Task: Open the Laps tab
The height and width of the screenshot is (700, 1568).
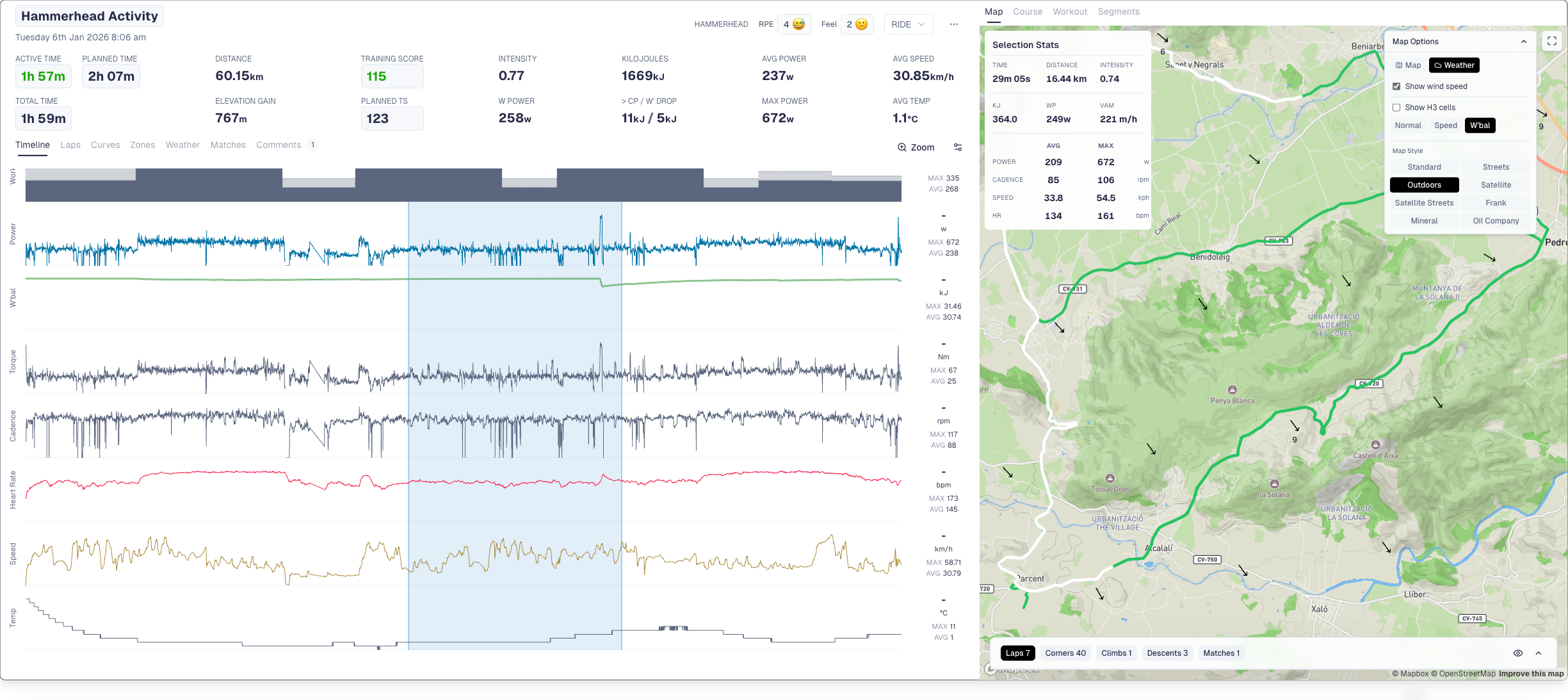Action: click(x=70, y=145)
